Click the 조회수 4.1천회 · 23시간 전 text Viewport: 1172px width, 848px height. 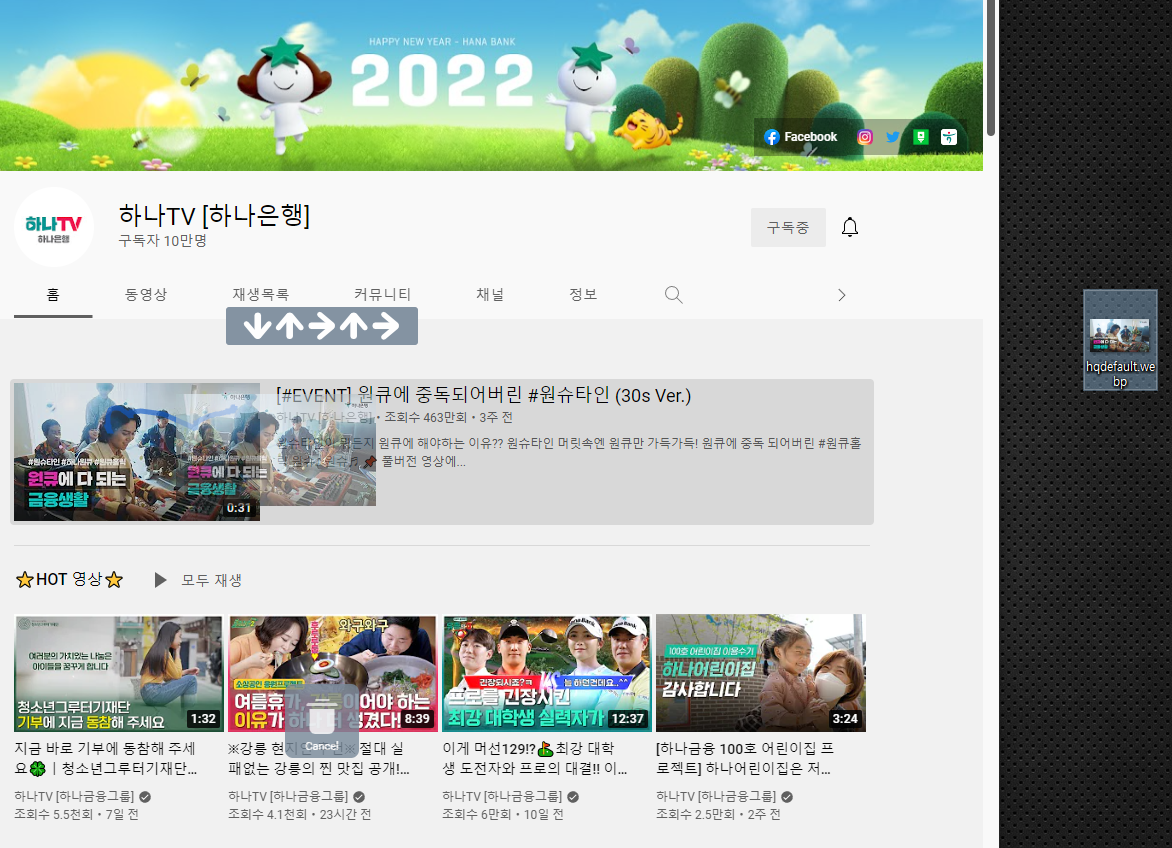point(299,814)
